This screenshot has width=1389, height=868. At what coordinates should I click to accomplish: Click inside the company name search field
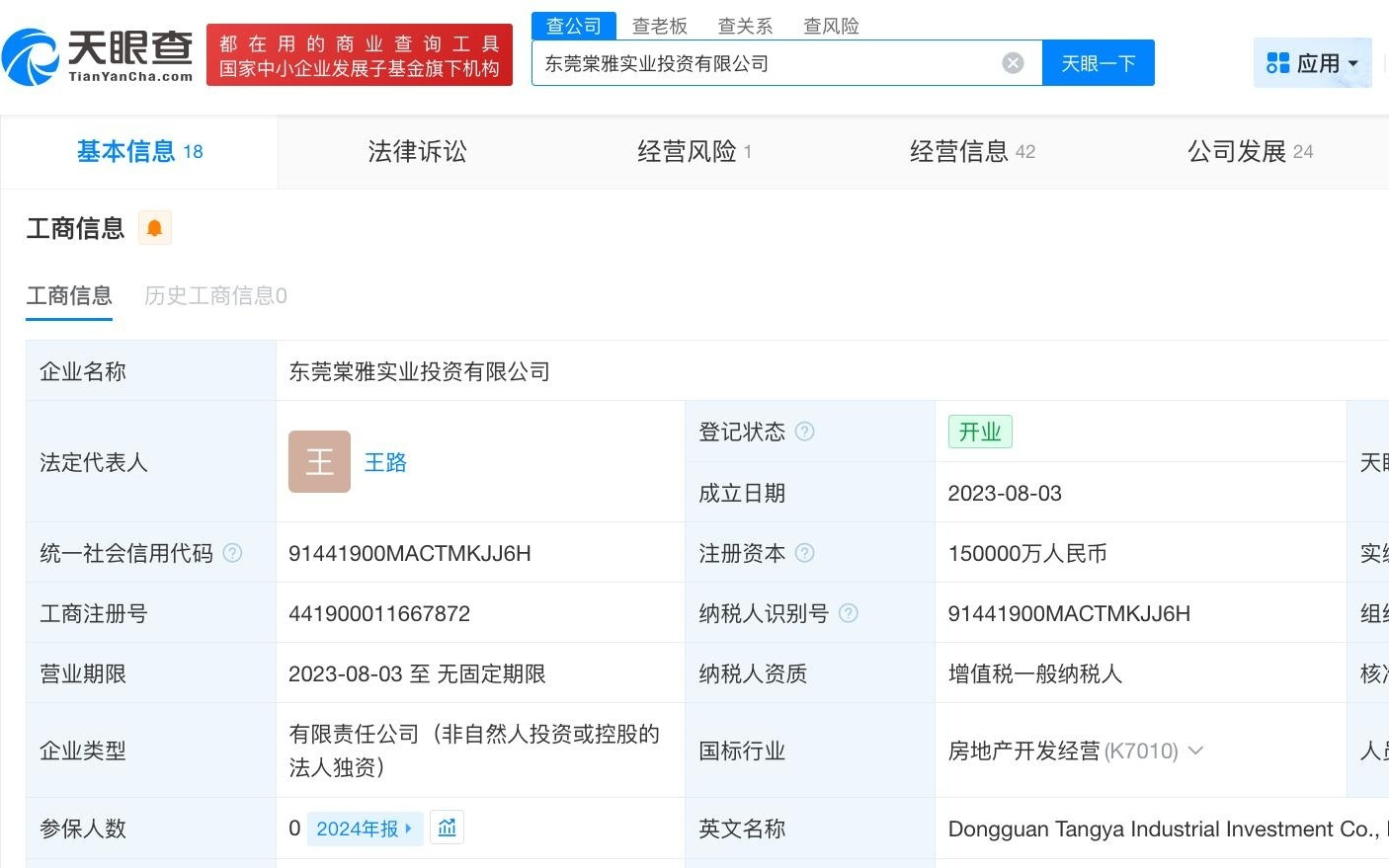click(771, 62)
